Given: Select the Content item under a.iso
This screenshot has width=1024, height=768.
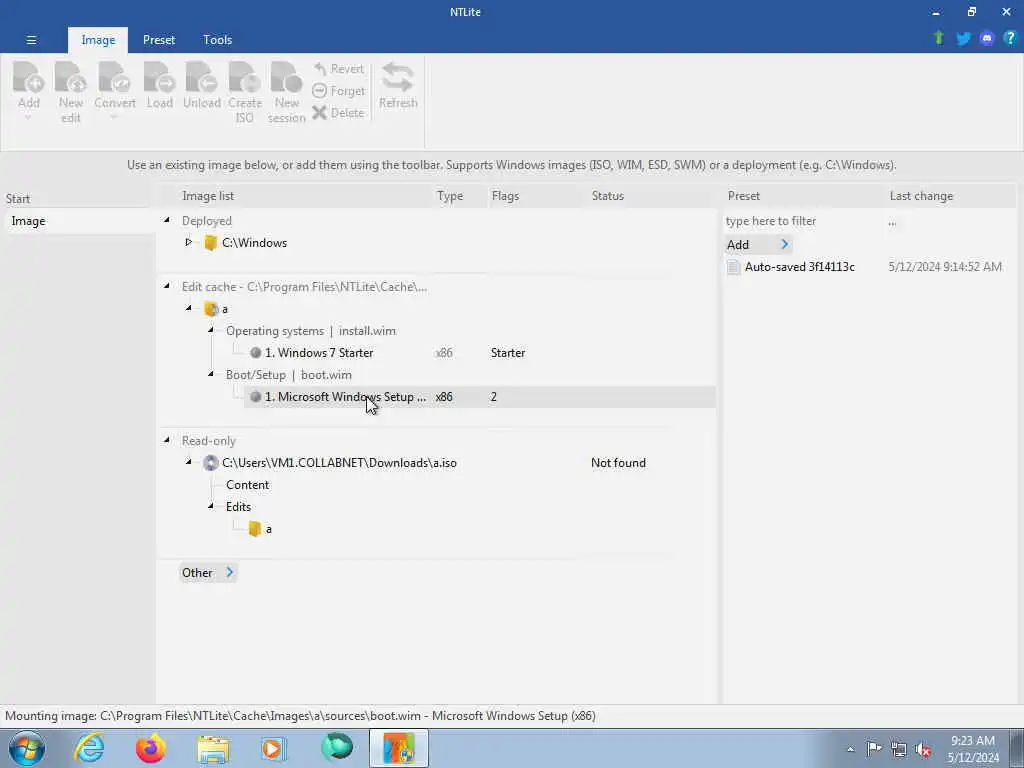Looking at the screenshot, I should (x=248, y=485).
